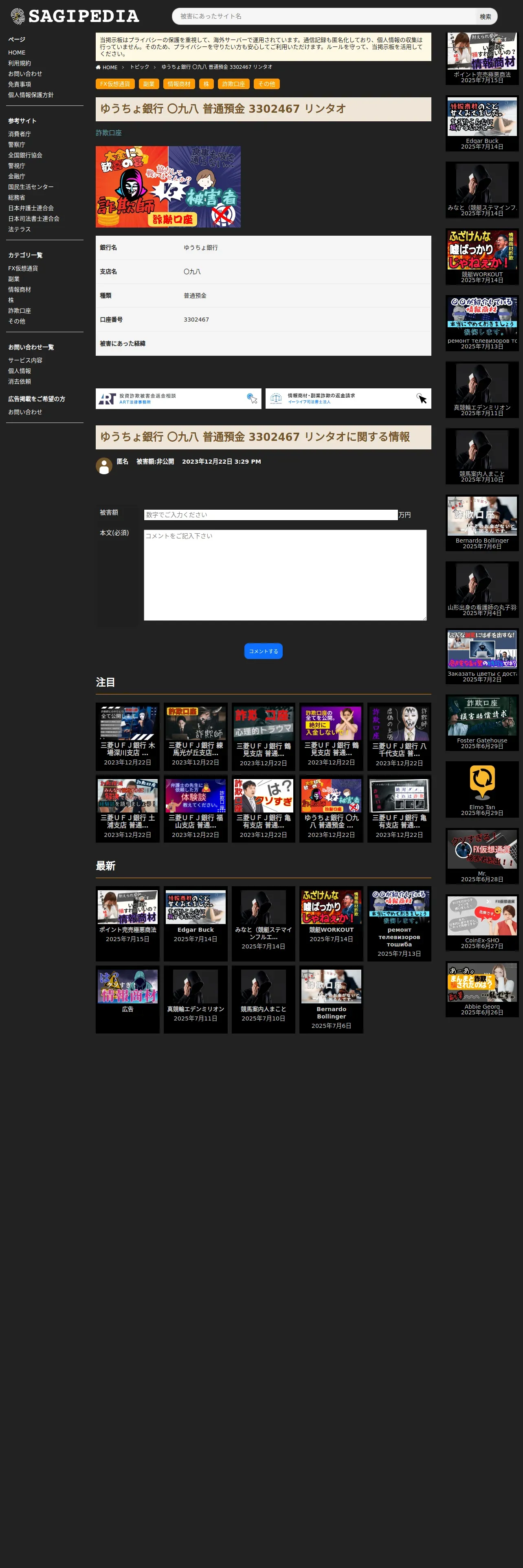Open Elmo Tan sidebar item
This screenshot has width=523, height=1568.
tap(482, 789)
